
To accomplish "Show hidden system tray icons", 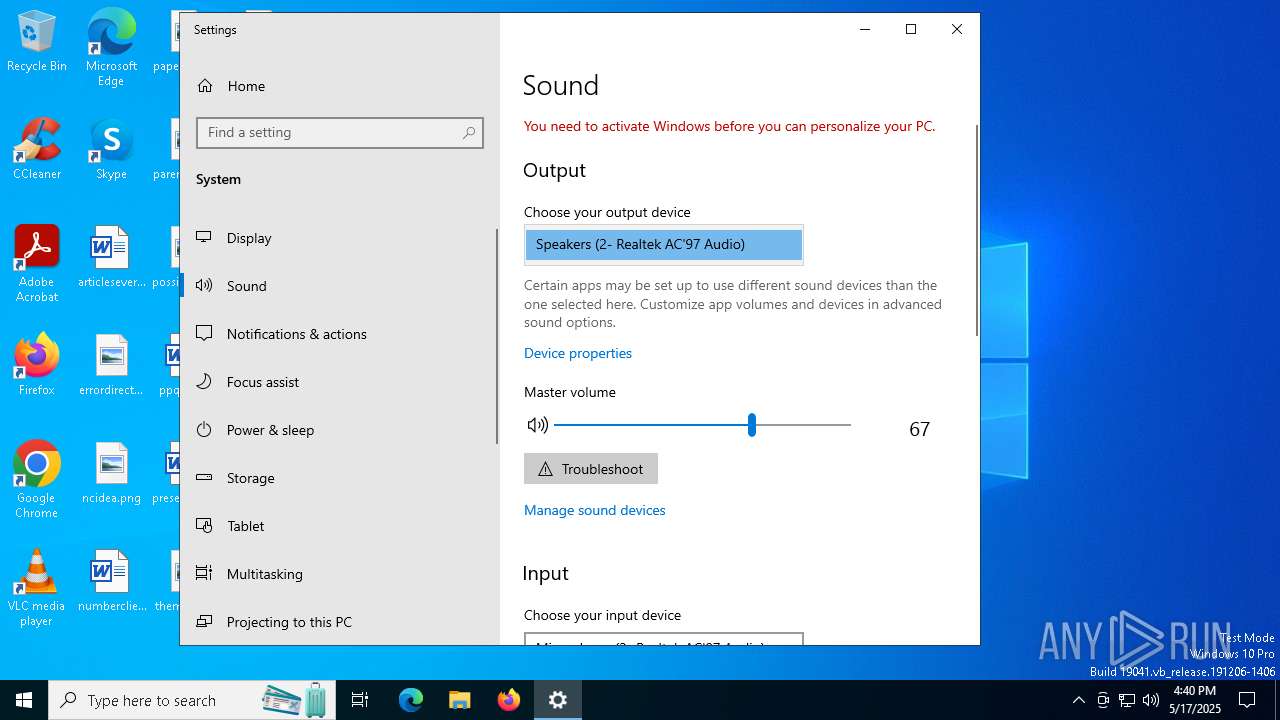I will pos(1078,700).
